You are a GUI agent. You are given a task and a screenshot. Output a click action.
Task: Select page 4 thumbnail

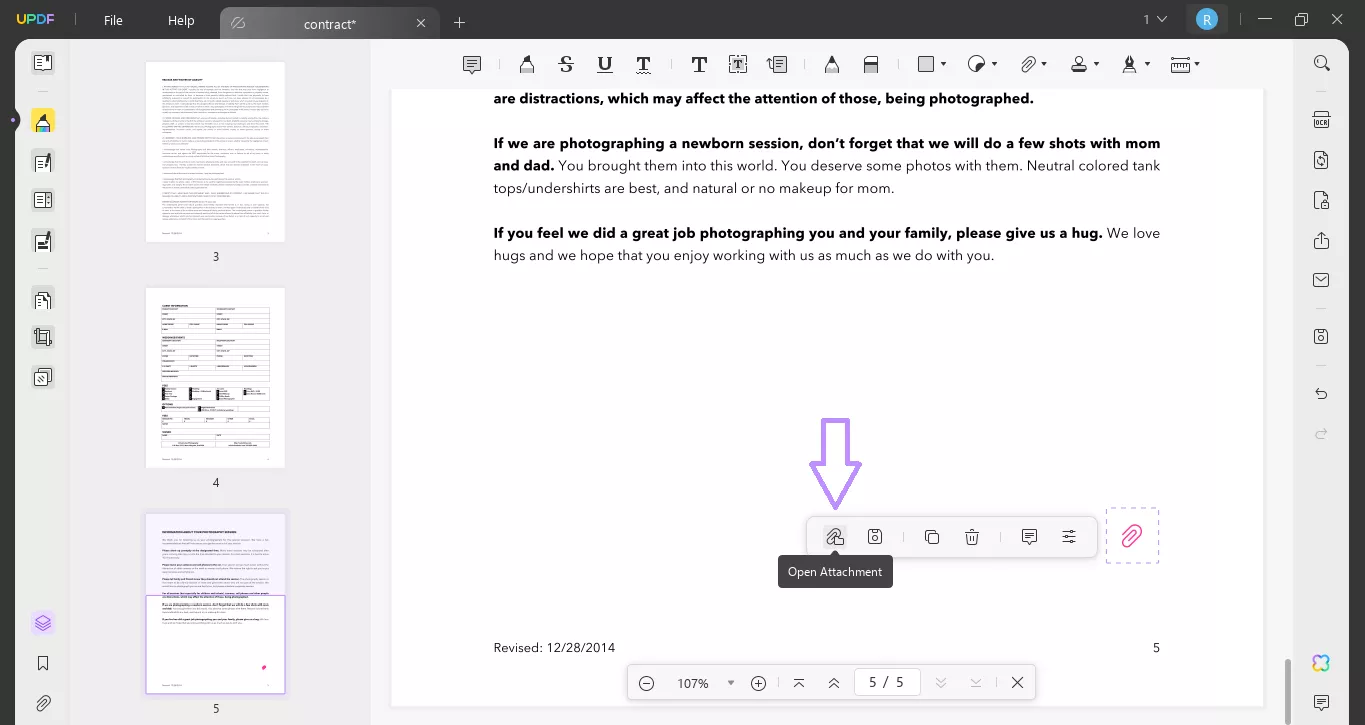215,377
